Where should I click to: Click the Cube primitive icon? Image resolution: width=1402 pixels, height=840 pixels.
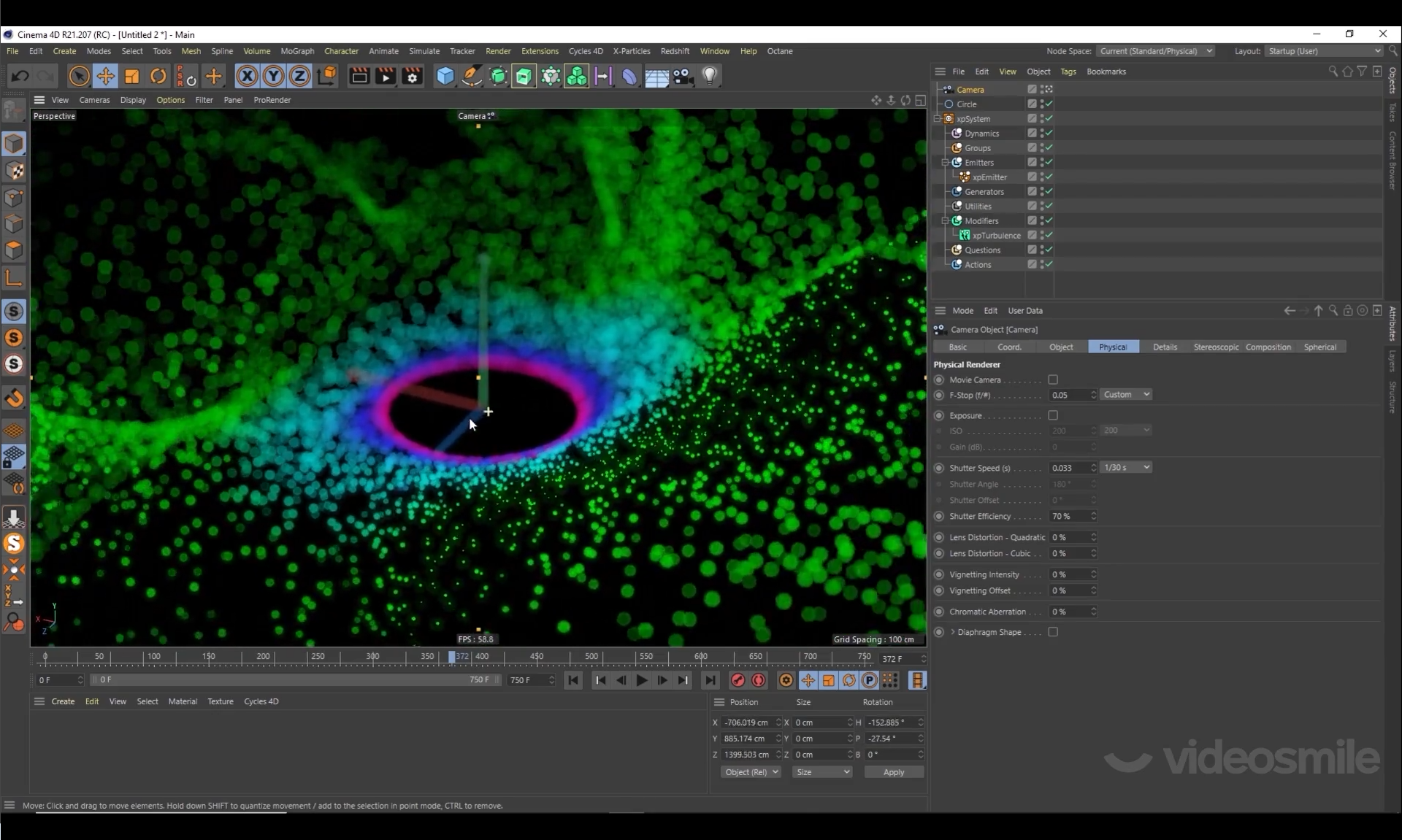(445, 76)
